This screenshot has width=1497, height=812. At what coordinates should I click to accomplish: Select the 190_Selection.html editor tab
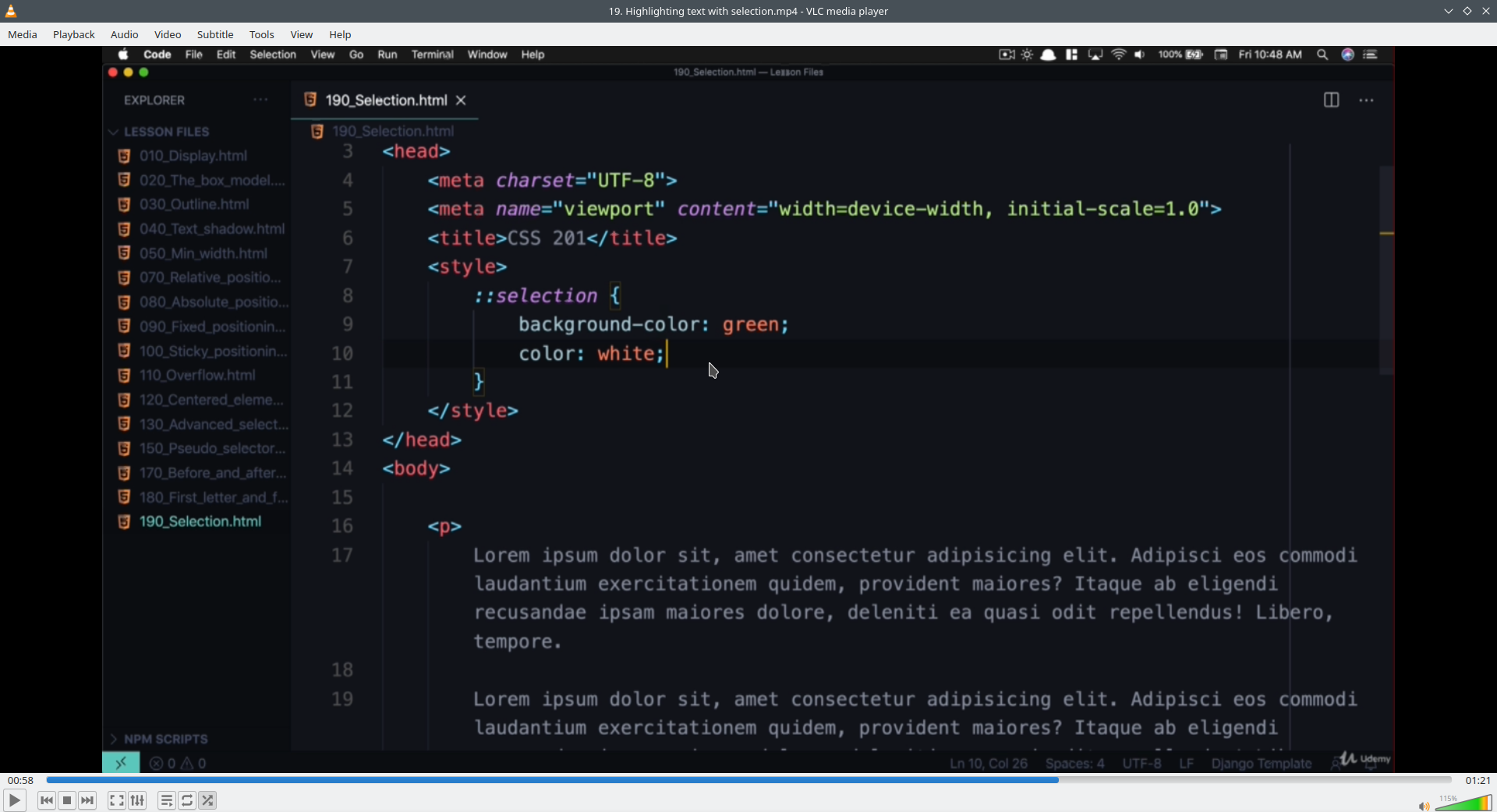[385, 100]
